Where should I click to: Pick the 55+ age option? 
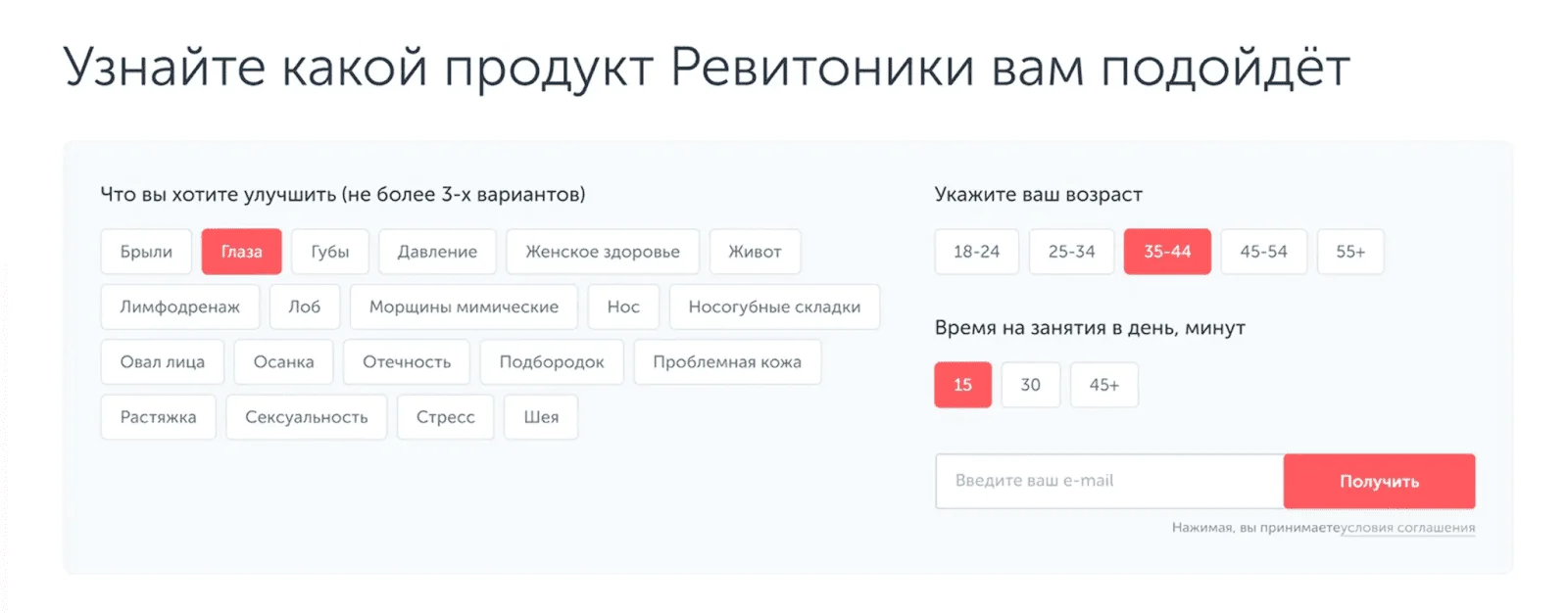click(1349, 252)
